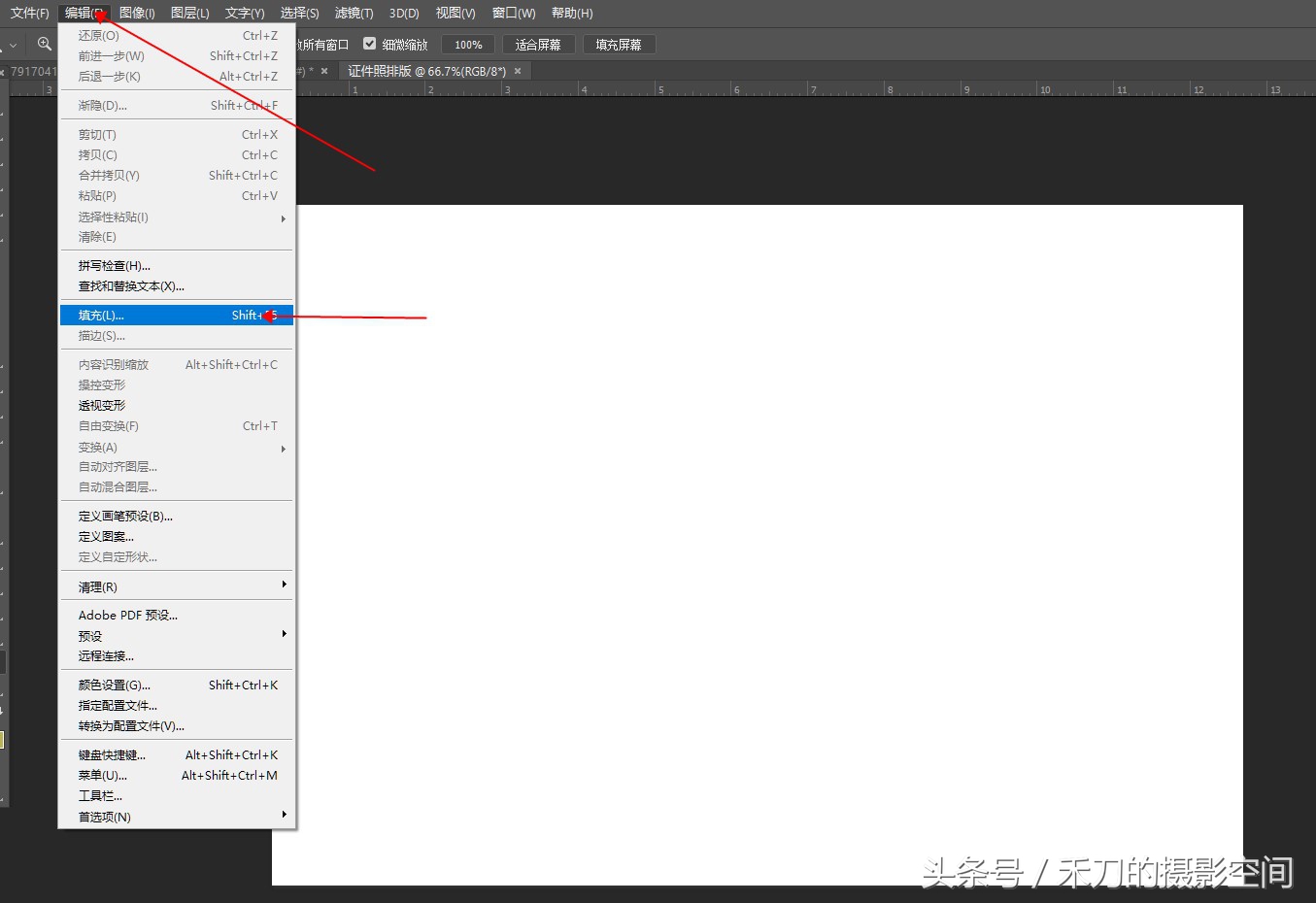Viewport: 1316px width, 903px height.
Task: Open the 文字(Y) menu
Action: pos(245,13)
